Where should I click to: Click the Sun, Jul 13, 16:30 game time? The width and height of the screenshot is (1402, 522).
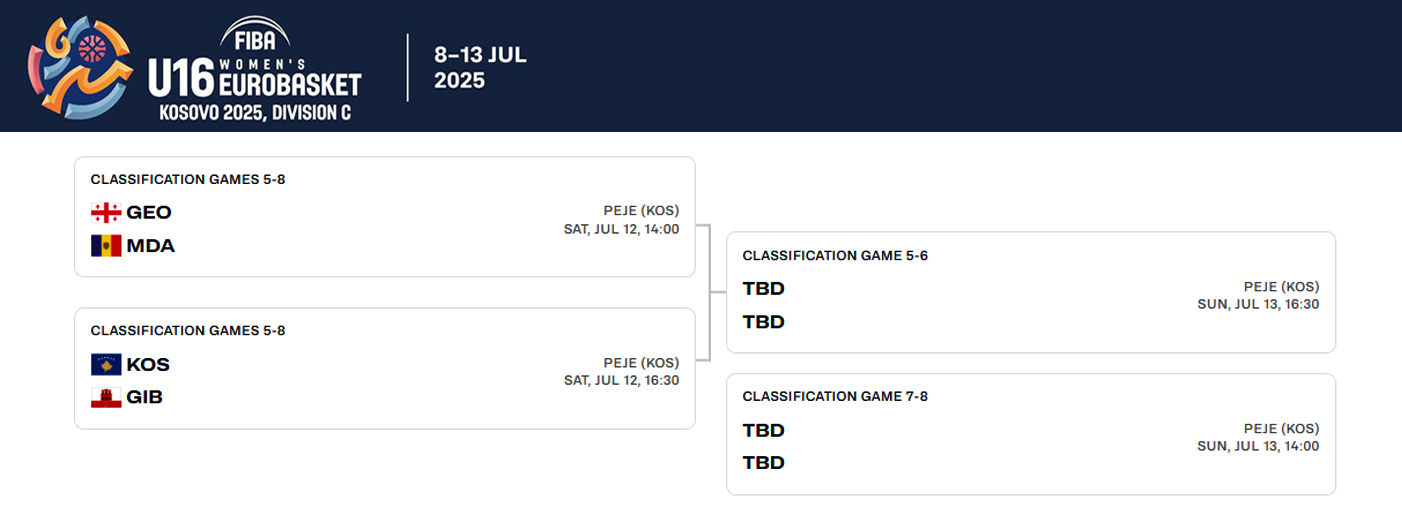pyautogui.click(x=1258, y=304)
